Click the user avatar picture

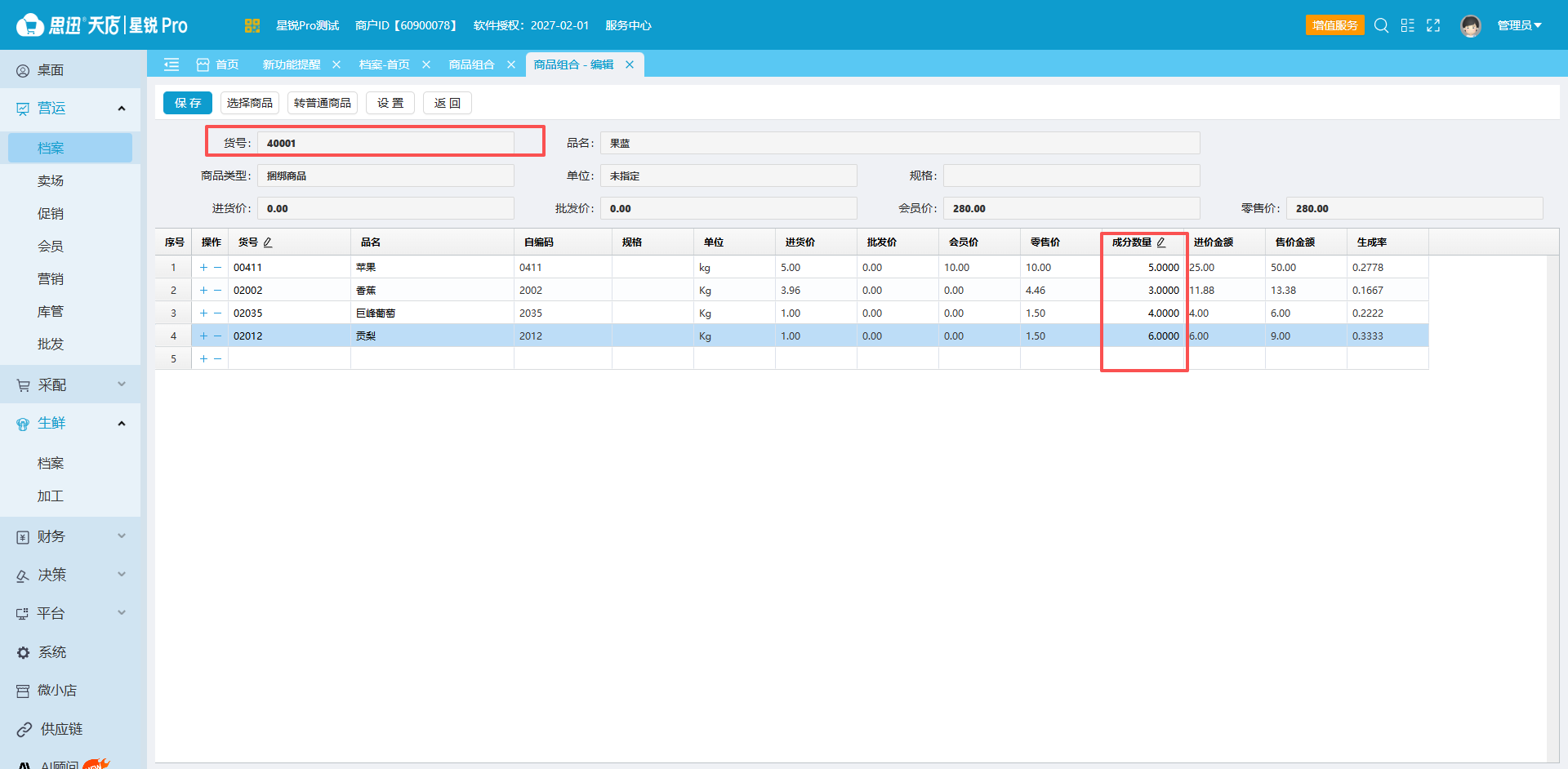pyautogui.click(x=1471, y=26)
